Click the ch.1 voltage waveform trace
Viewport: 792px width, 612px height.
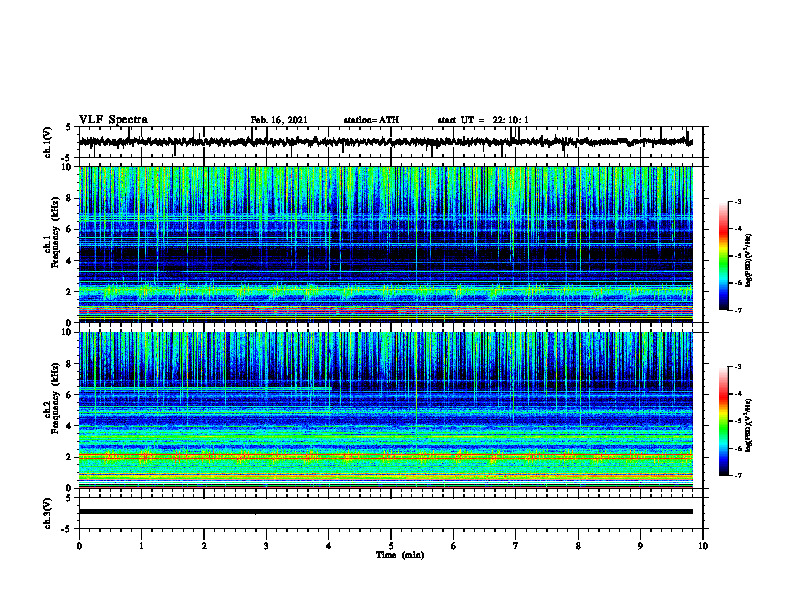tap(386, 142)
